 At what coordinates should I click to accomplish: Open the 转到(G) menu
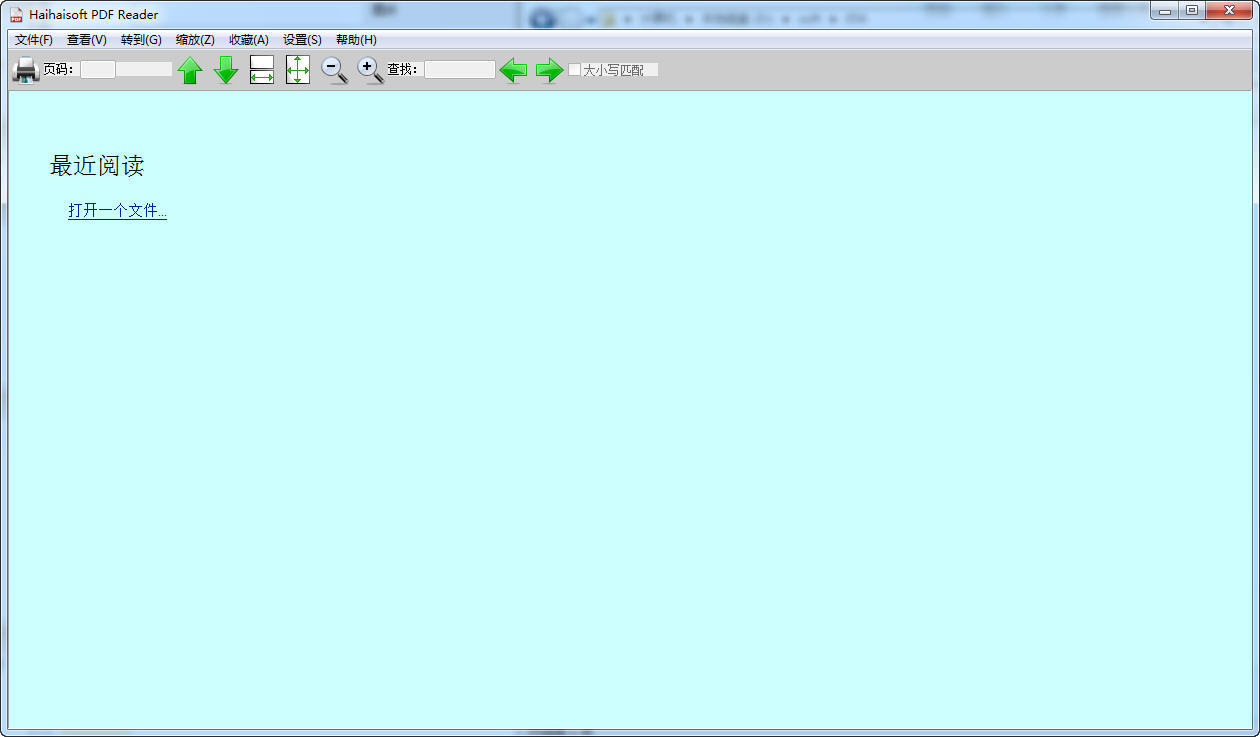click(x=140, y=40)
